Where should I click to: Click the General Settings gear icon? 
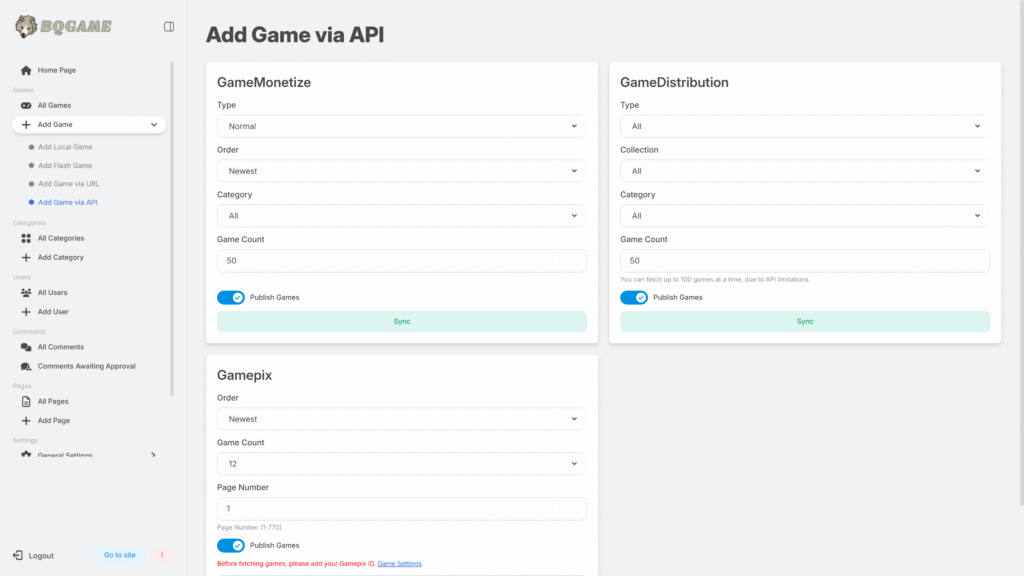[x=26, y=454]
